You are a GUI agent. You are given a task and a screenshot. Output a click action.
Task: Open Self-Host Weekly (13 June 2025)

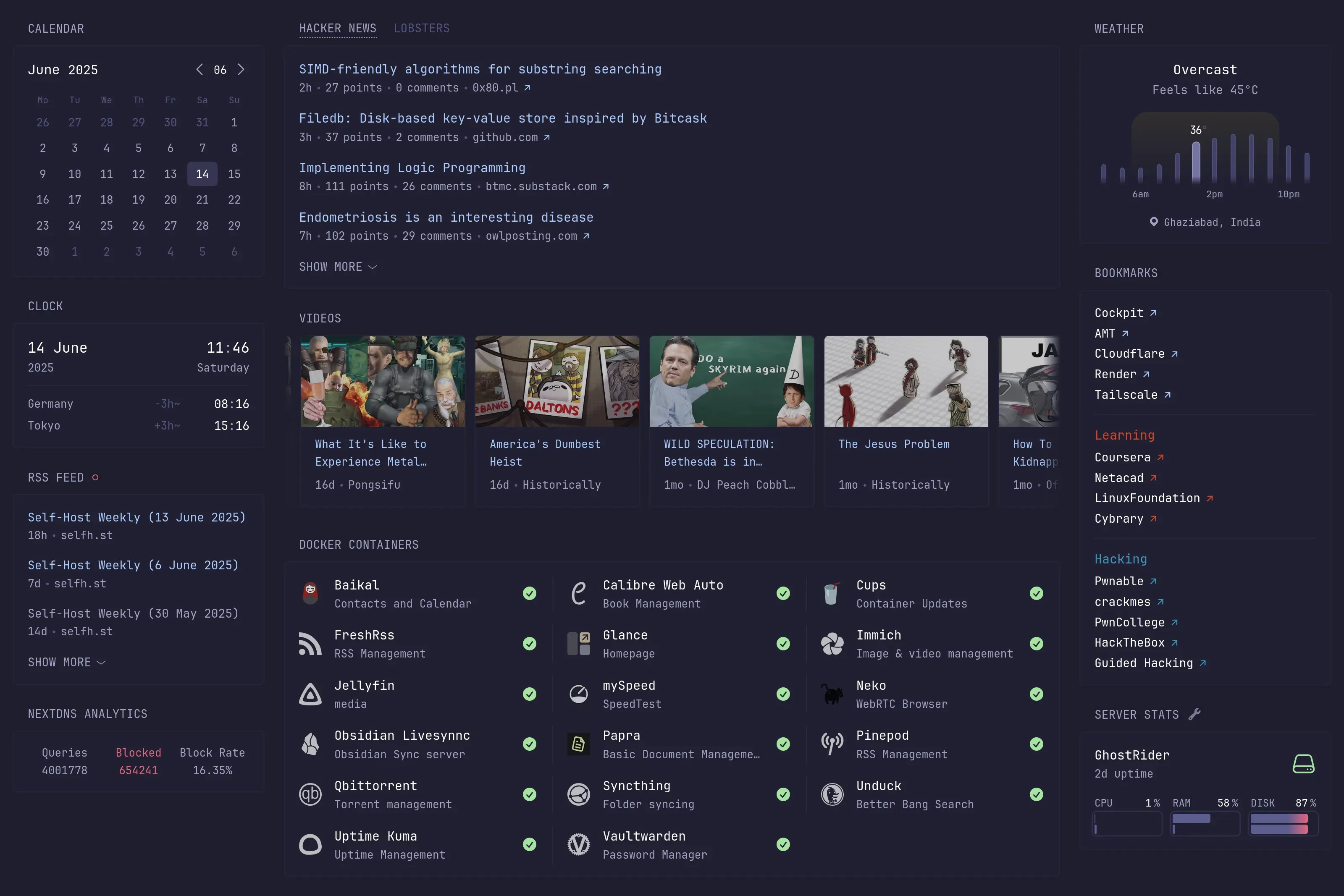click(x=136, y=517)
